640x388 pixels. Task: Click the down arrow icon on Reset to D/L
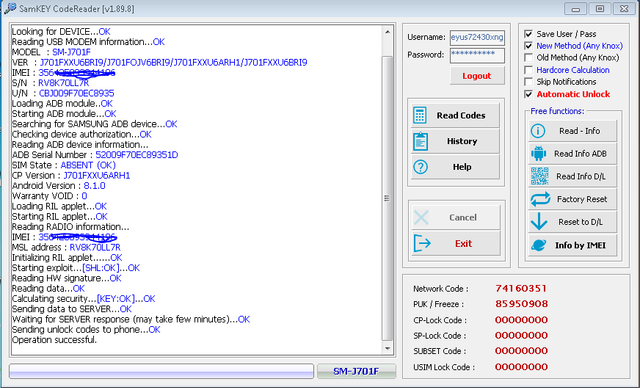(539, 222)
